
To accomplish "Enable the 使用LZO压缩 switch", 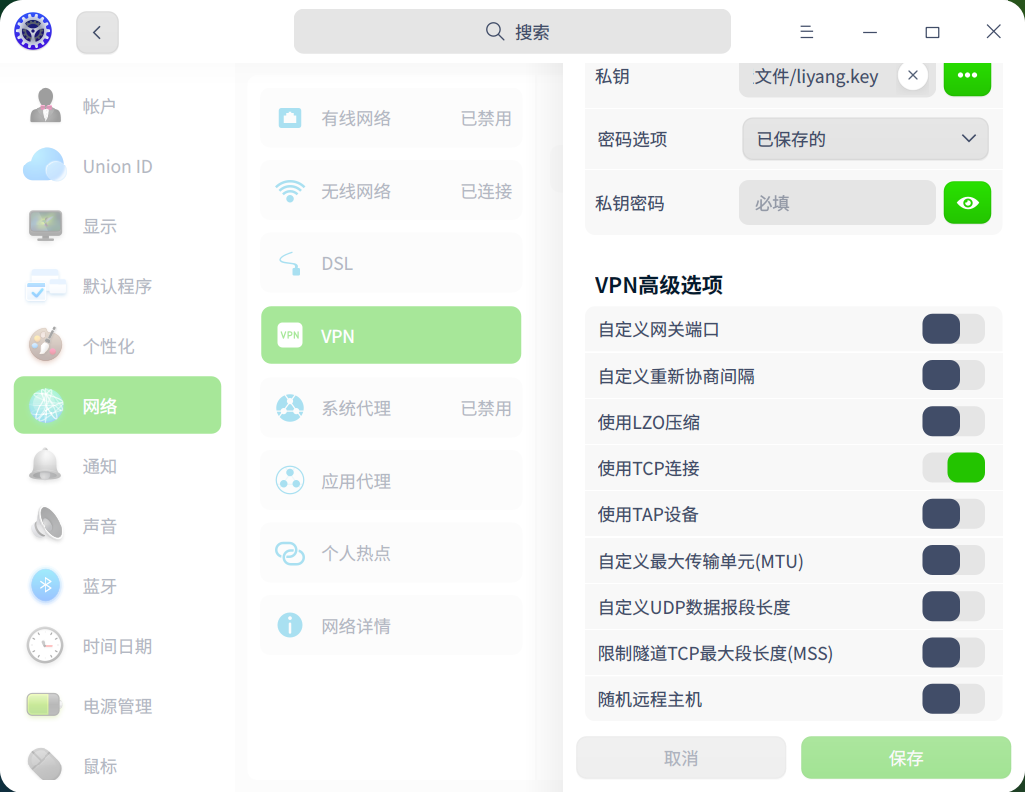I will coord(953,422).
